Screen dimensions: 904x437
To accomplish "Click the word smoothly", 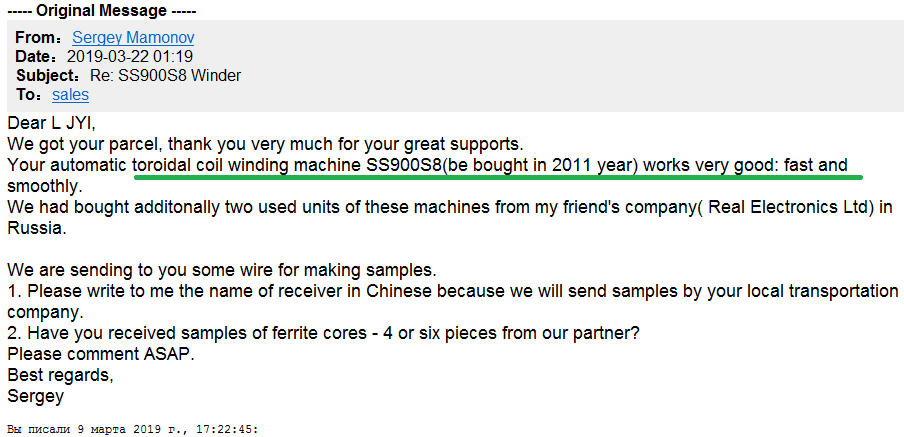I will point(45,187).
